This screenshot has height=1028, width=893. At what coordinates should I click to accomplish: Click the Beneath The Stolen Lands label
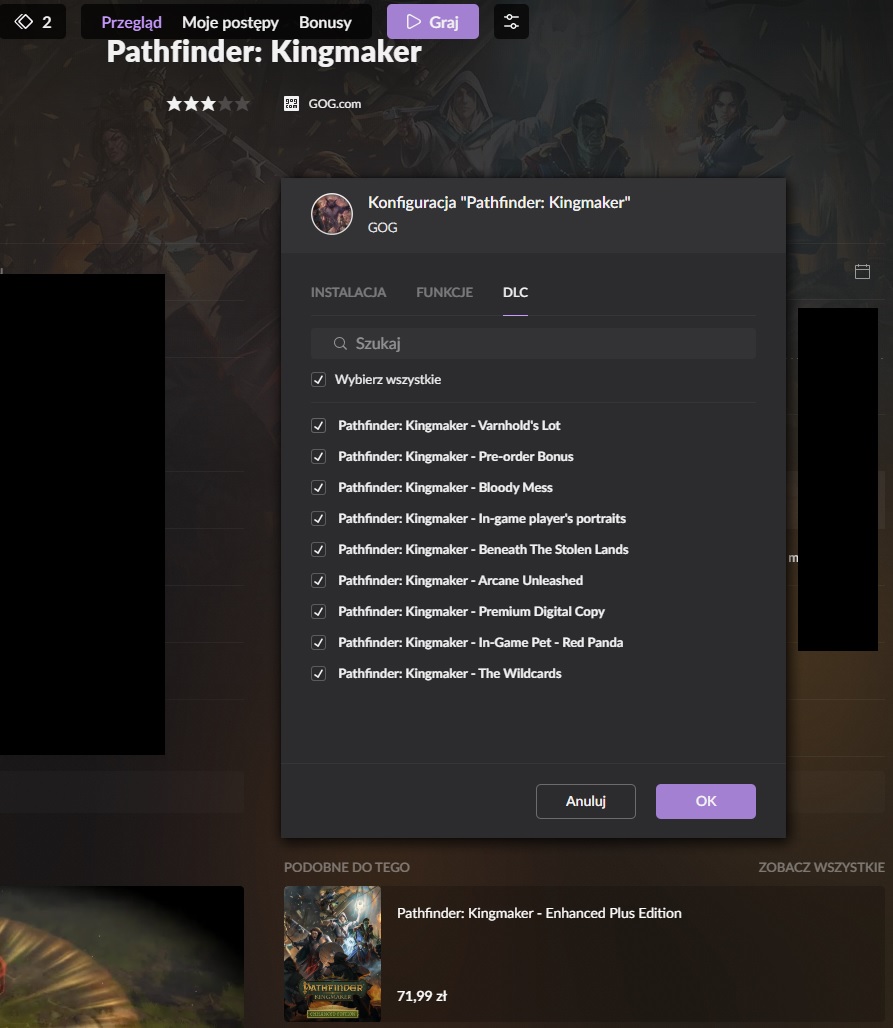click(483, 549)
